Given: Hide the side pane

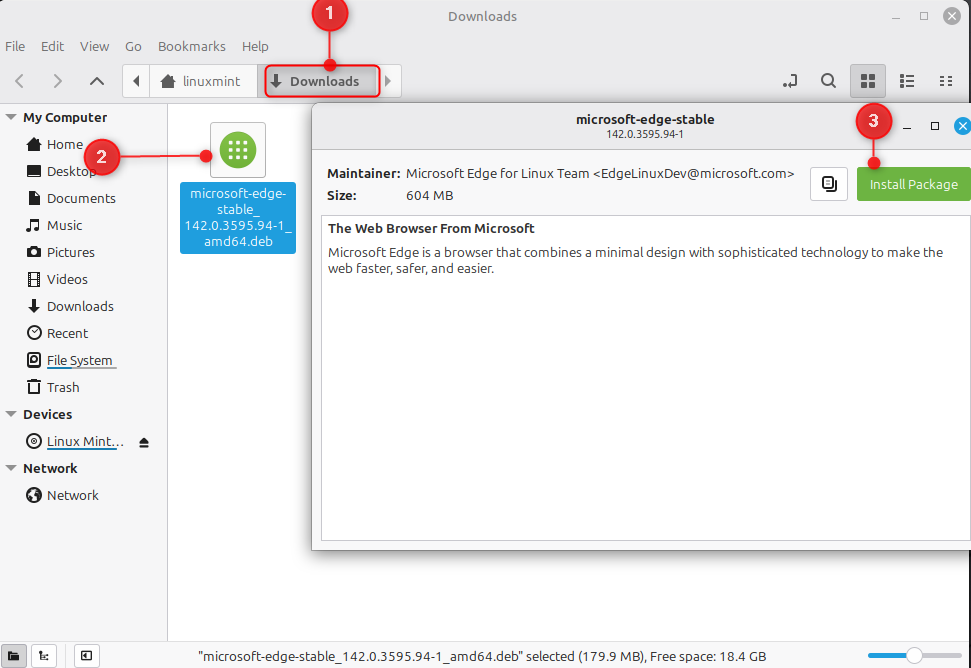Looking at the screenshot, I should tap(86, 655).
